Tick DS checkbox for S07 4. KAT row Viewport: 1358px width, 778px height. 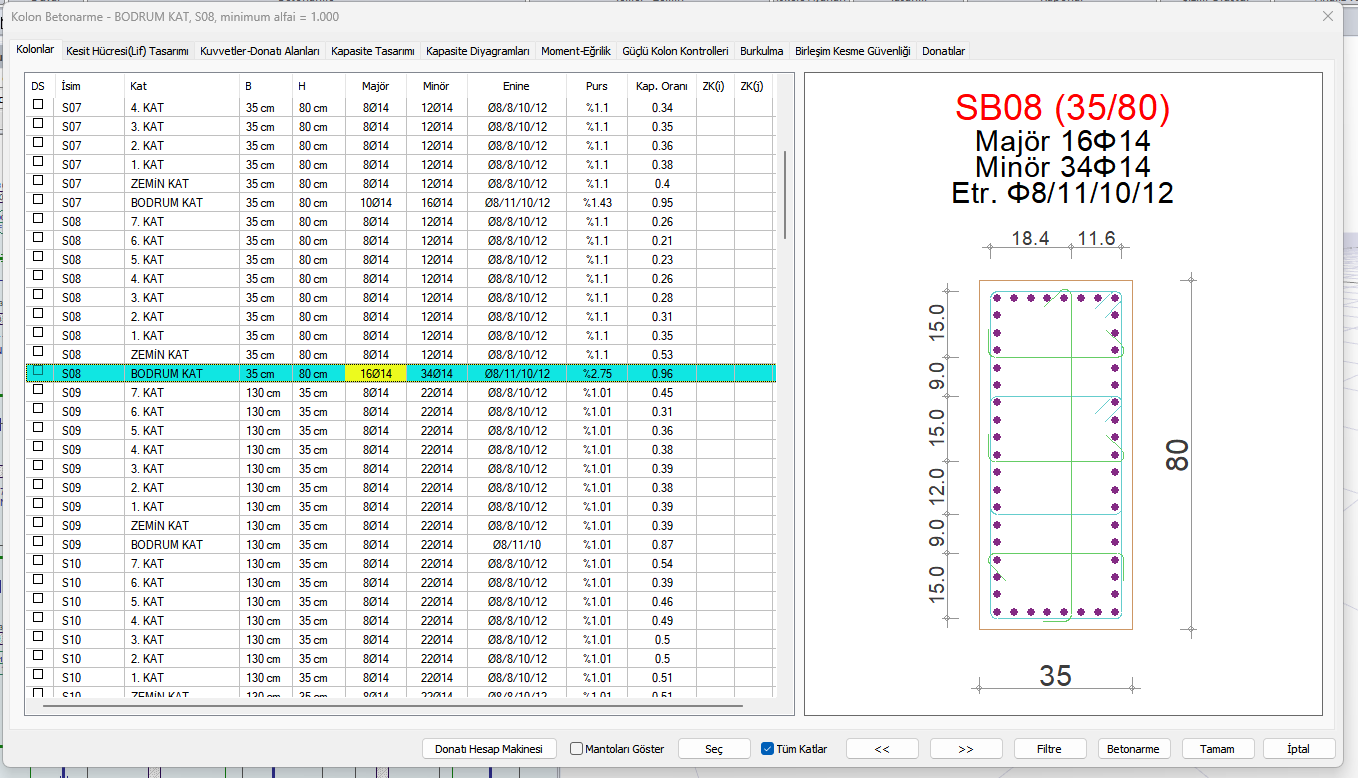tap(39, 104)
